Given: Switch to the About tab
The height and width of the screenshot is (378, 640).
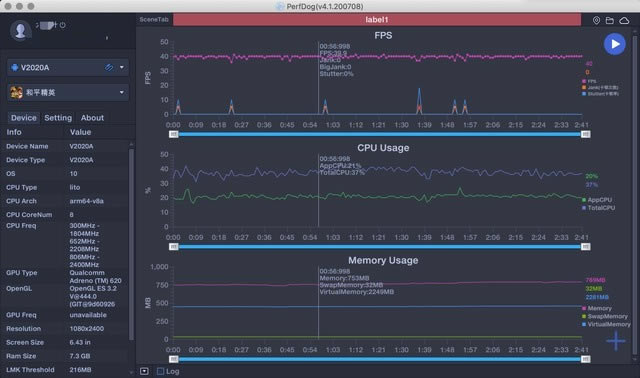Looking at the screenshot, I should point(92,118).
